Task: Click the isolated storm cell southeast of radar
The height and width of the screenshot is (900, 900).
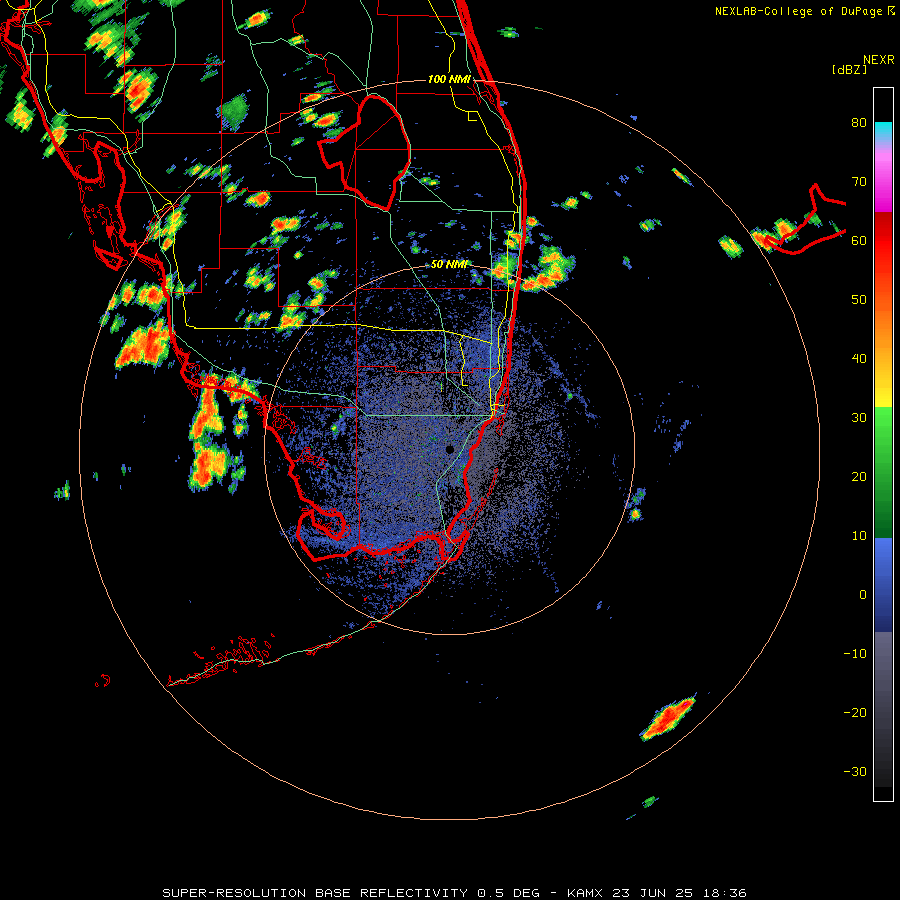Action: point(669,717)
